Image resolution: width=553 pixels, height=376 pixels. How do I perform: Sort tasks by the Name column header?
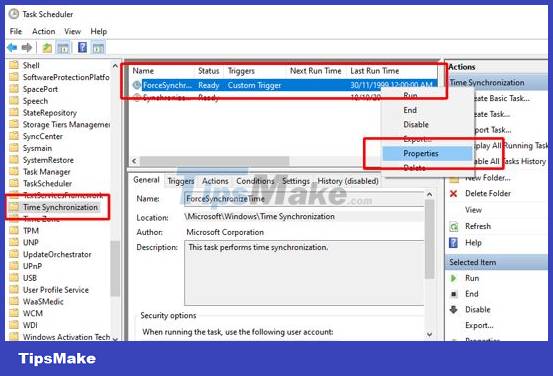coord(143,71)
